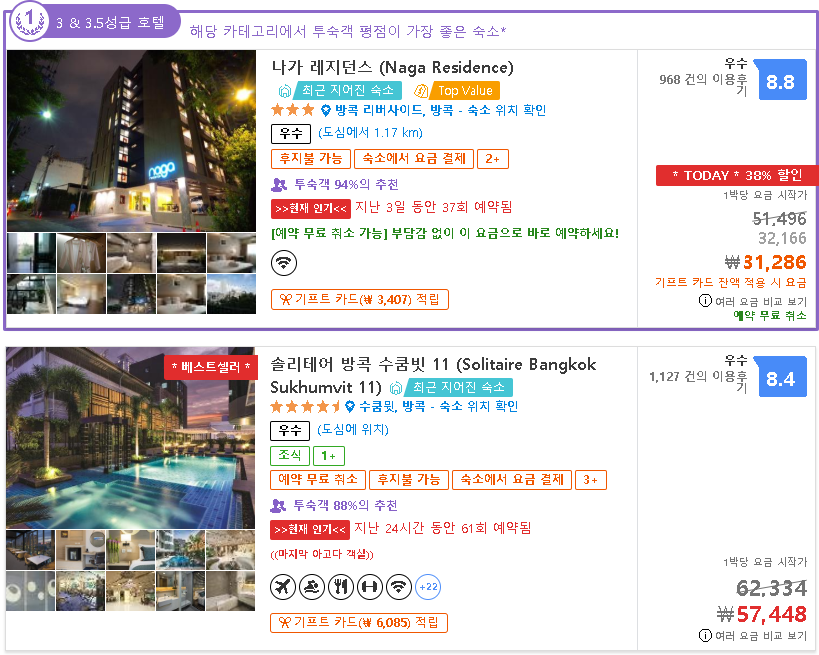Click 지난 3일 동안 37회 예약됨 text
This screenshot has width=819, height=655.
point(434,207)
